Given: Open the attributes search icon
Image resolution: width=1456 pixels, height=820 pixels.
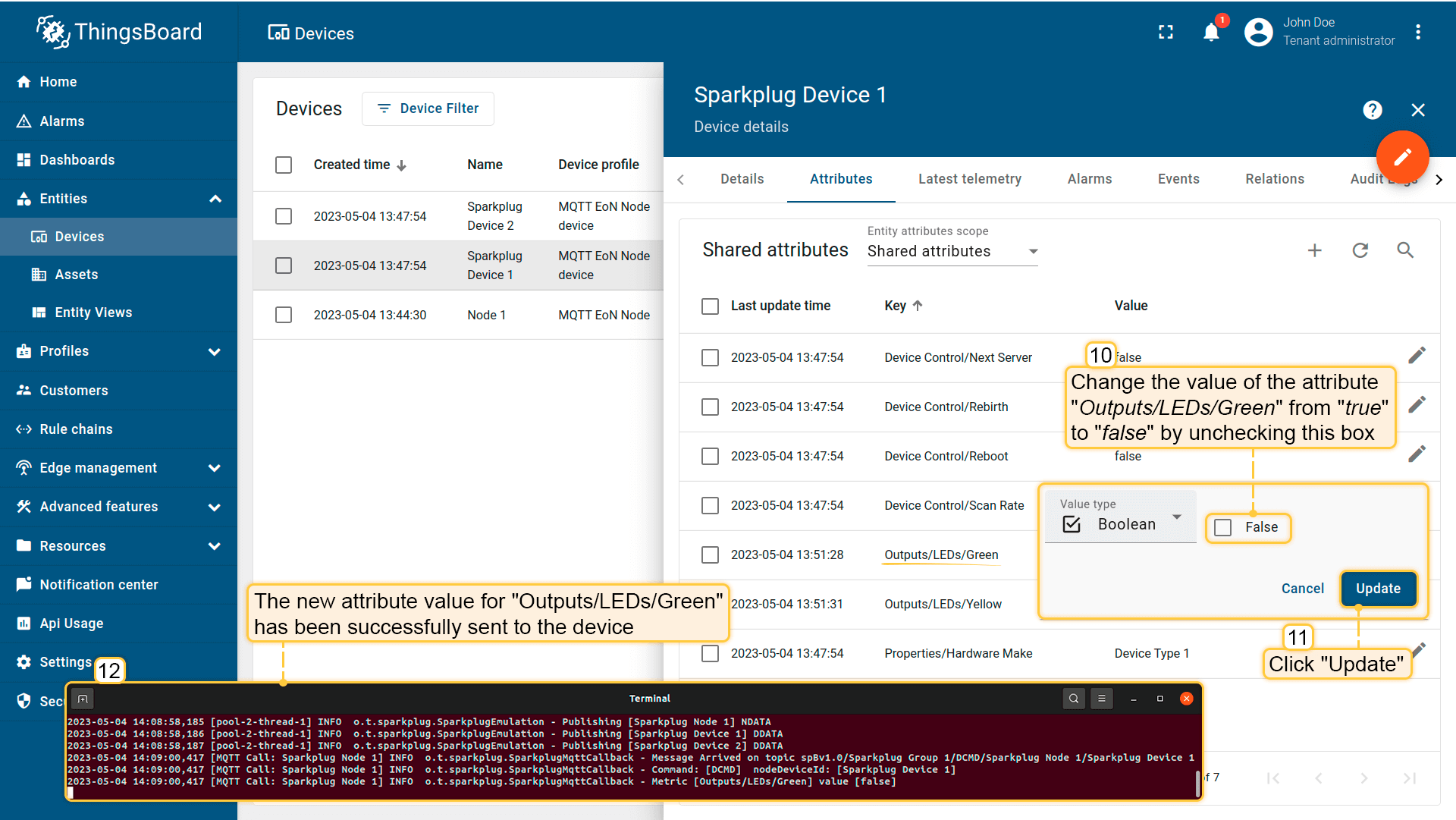Looking at the screenshot, I should pyautogui.click(x=1405, y=250).
